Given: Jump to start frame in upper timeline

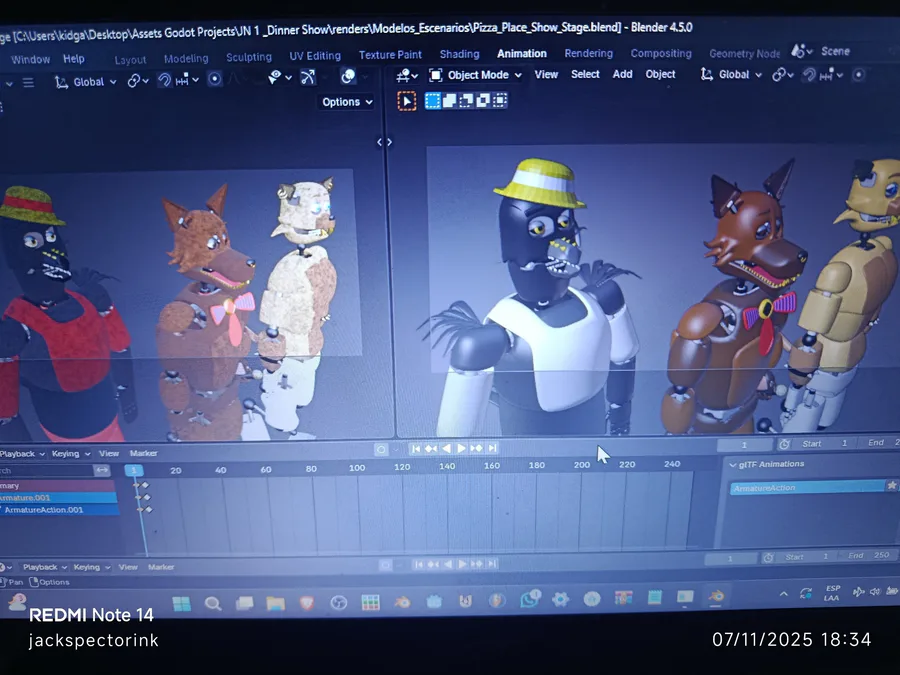Looking at the screenshot, I should click(x=416, y=448).
